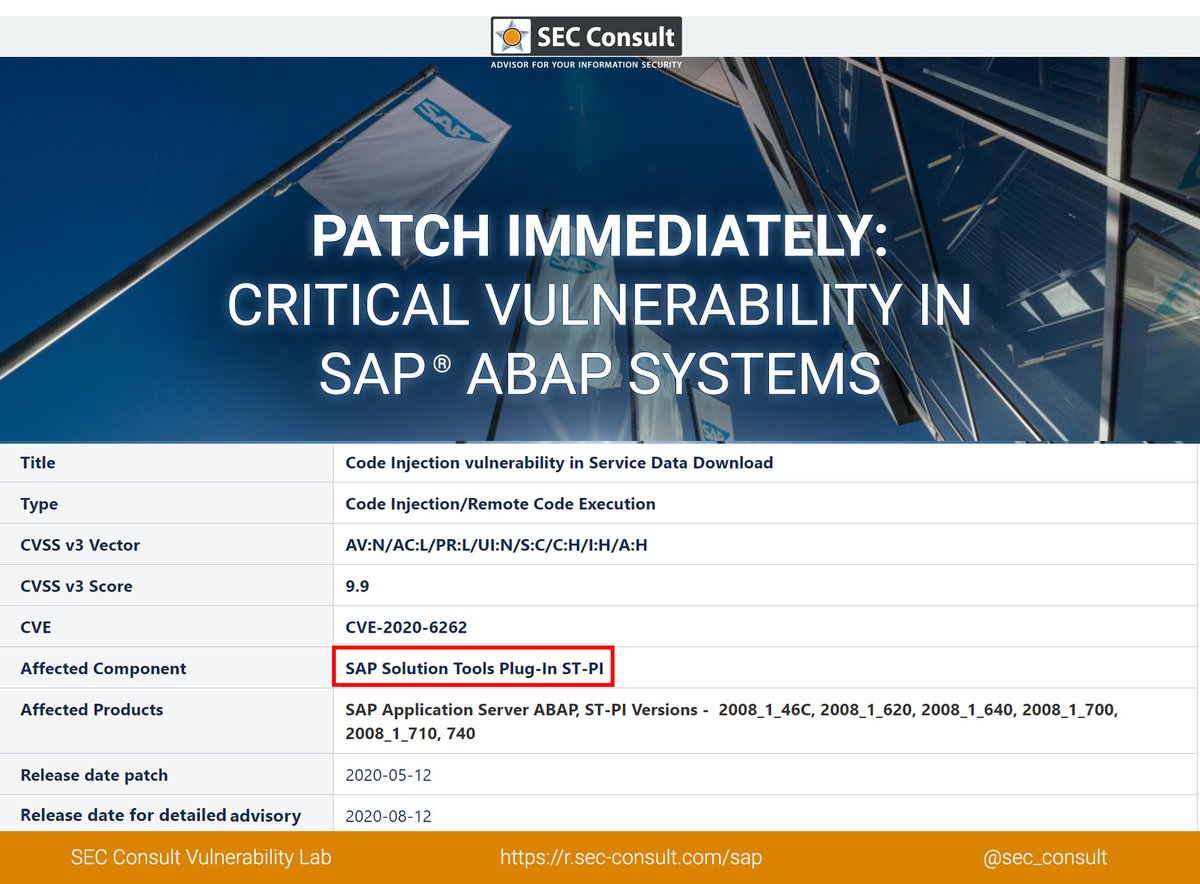
Task: Select the CVE-2020-6262 identifier
Action: pyautogui.click(x=406, y=628)
